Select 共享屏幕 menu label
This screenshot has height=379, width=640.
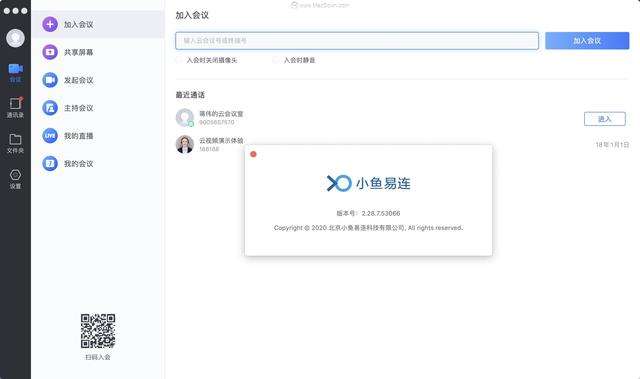(x=78, y=52)
